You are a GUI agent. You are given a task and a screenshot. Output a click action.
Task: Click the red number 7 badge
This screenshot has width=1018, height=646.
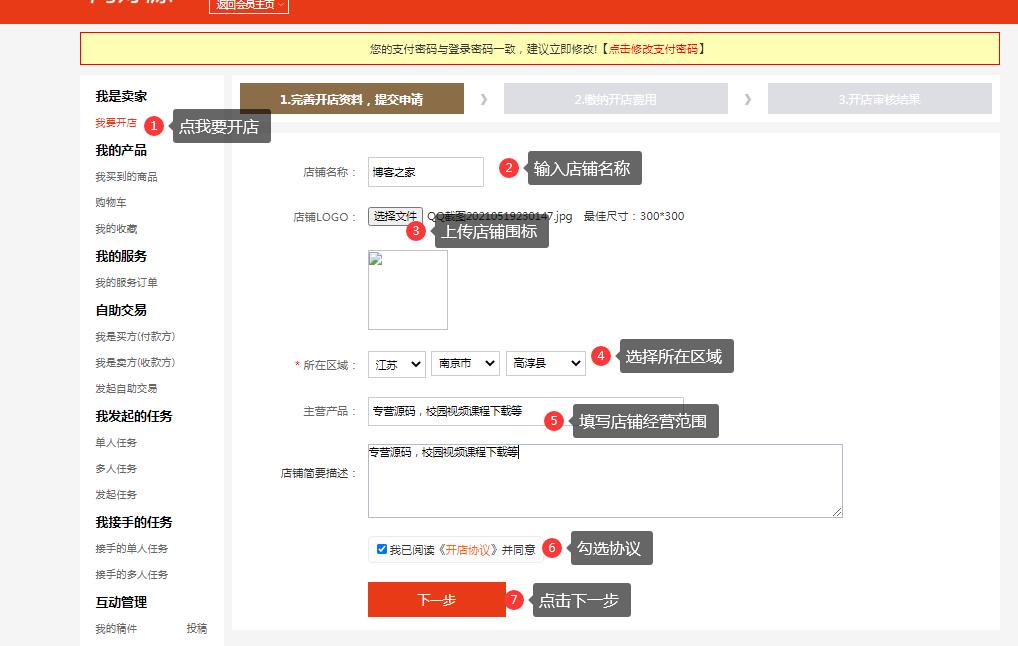point(515,600)
